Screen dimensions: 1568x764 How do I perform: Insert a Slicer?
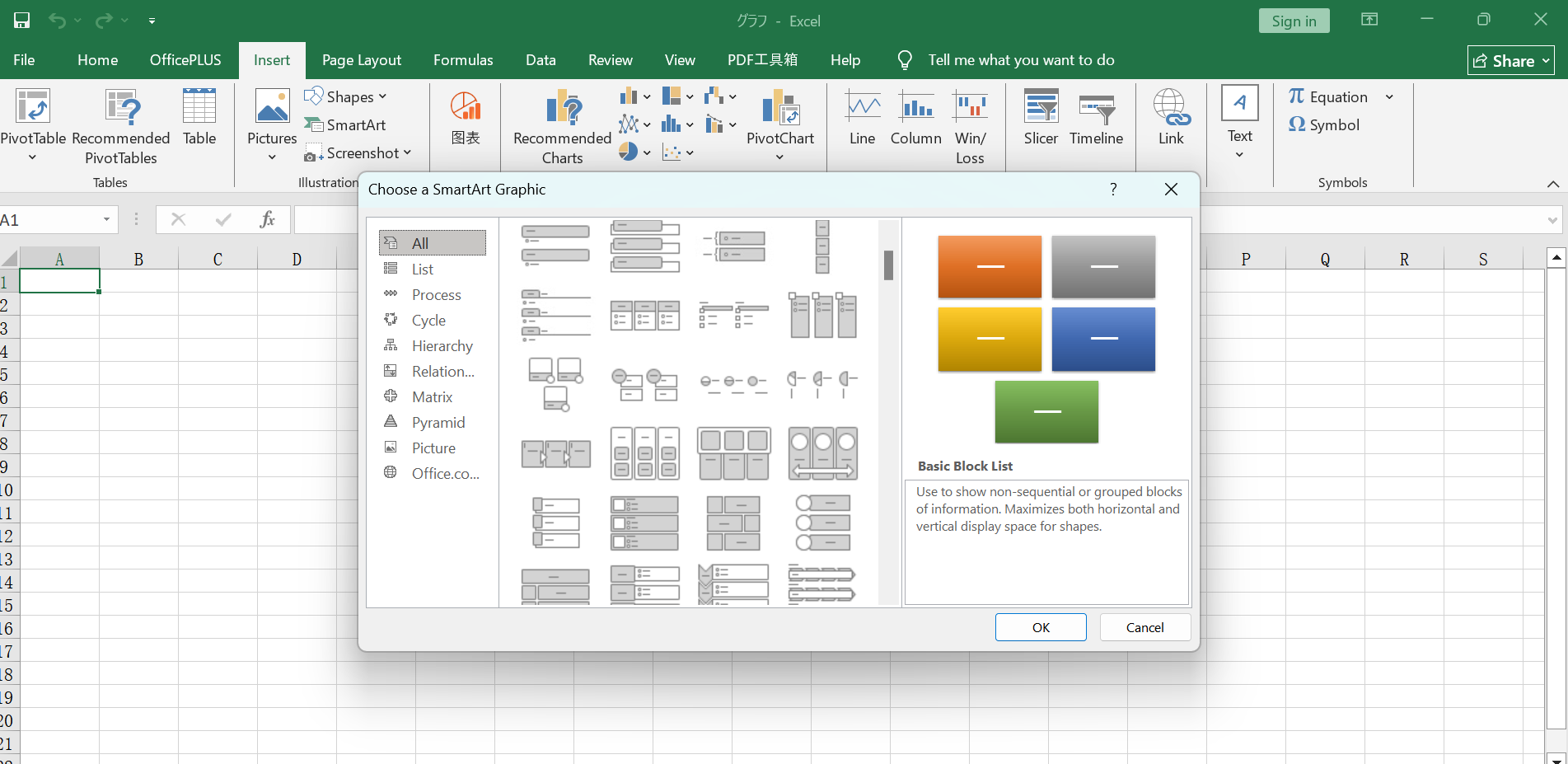[x=1041, y=117]
